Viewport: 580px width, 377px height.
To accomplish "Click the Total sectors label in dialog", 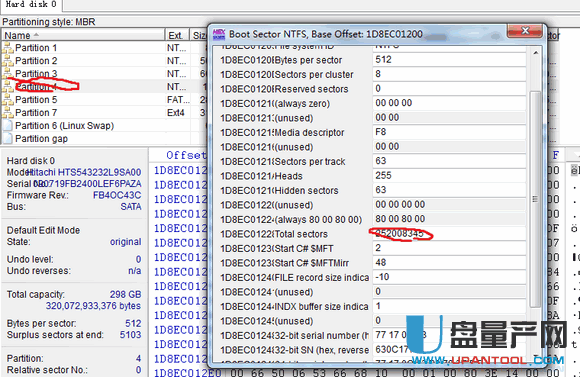I will (x=301, y=234).
